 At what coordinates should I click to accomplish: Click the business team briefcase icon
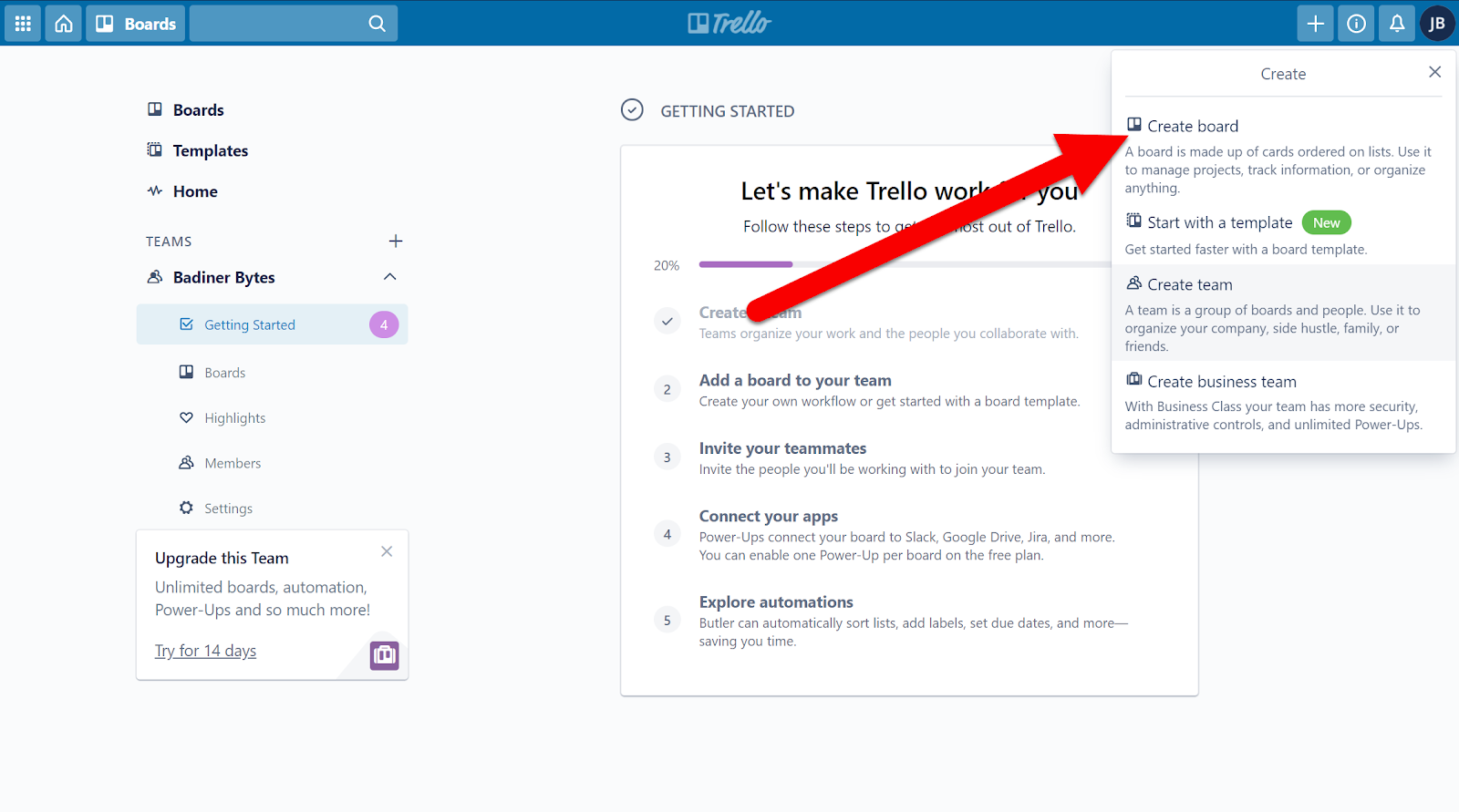tap(1134, 379)
